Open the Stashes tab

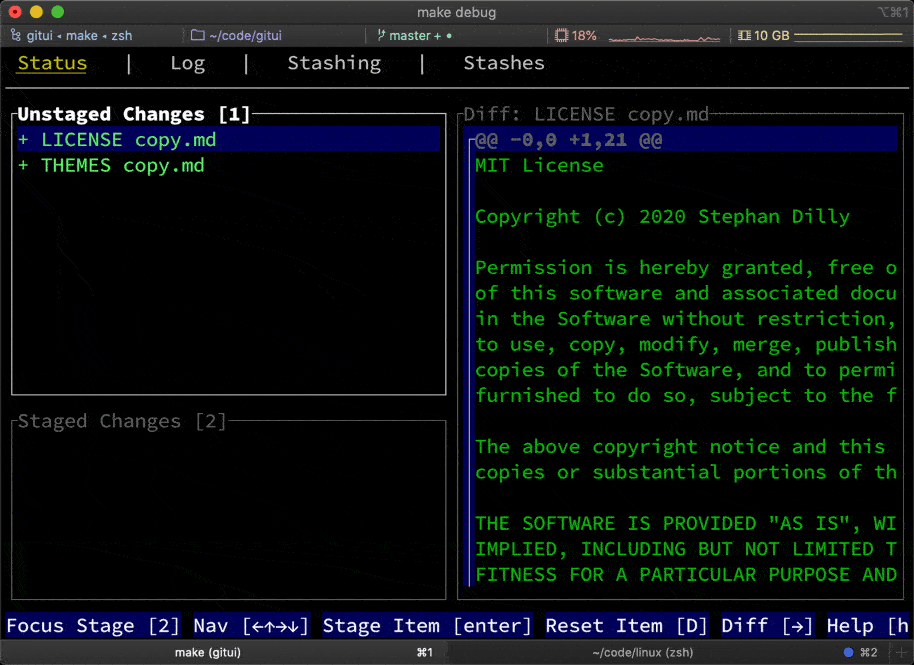[x=504, y=63]
